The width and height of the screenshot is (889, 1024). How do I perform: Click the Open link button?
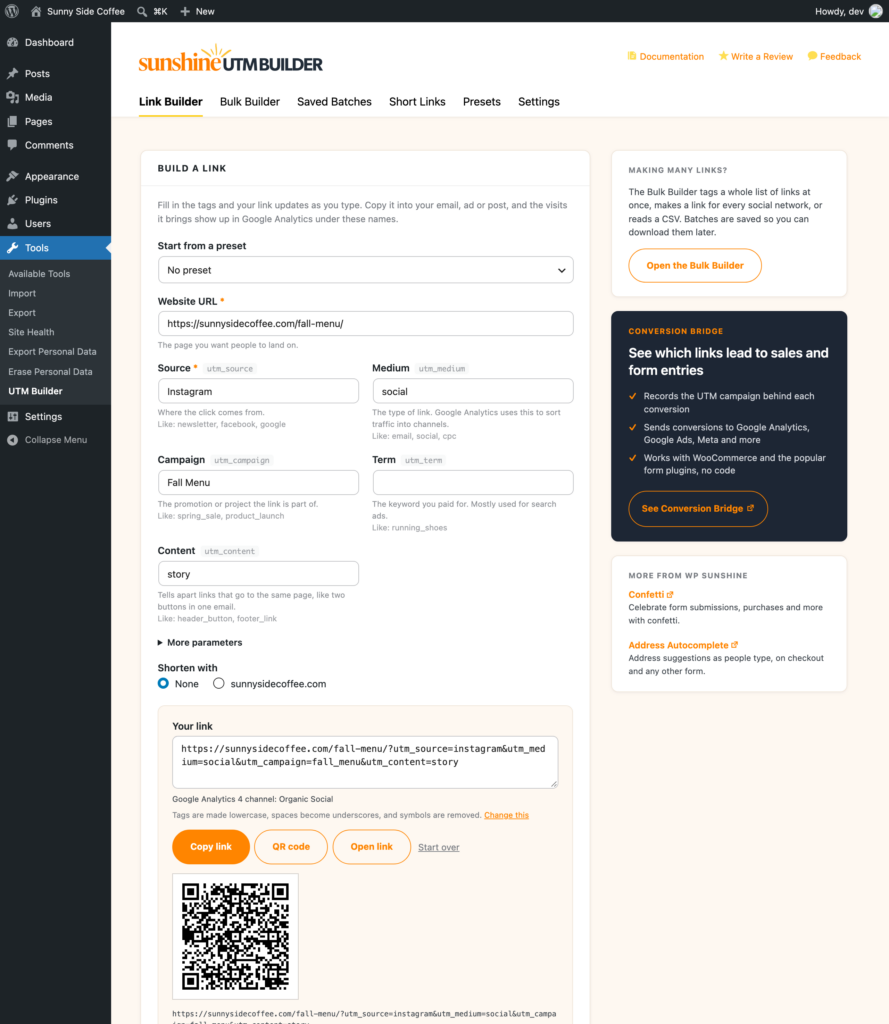[x=372, y=847]
